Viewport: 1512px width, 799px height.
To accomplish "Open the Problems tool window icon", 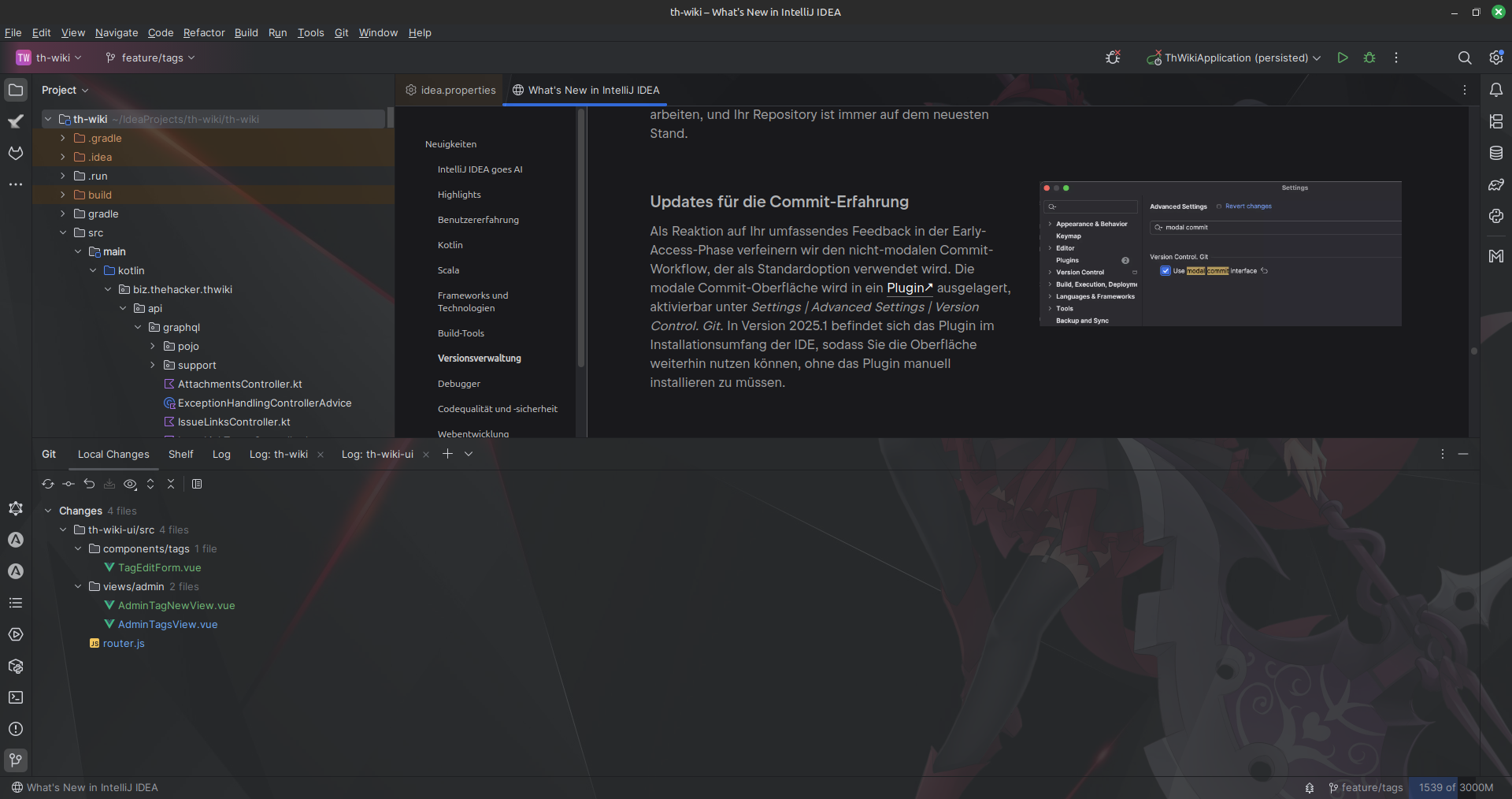I will [x=16, y=729].
